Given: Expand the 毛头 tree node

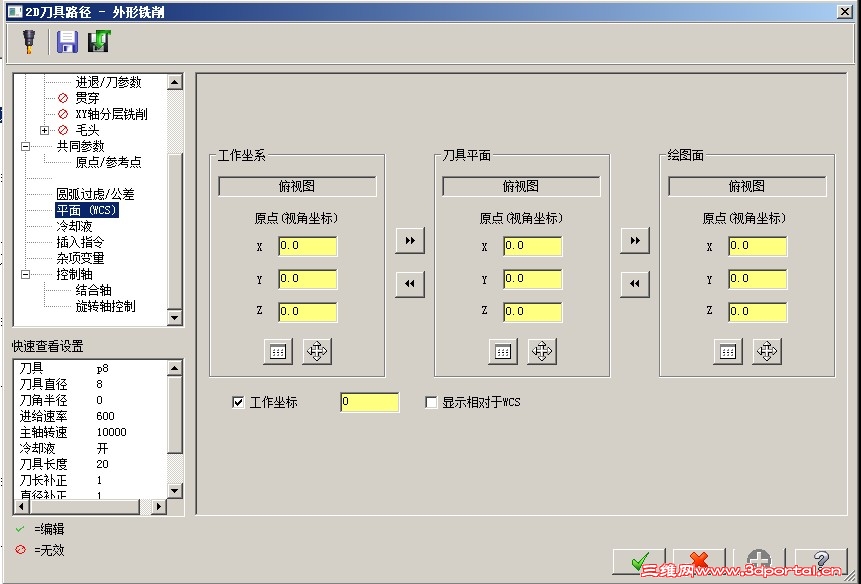Looking at the screenshot, I should tap(44, 131).
